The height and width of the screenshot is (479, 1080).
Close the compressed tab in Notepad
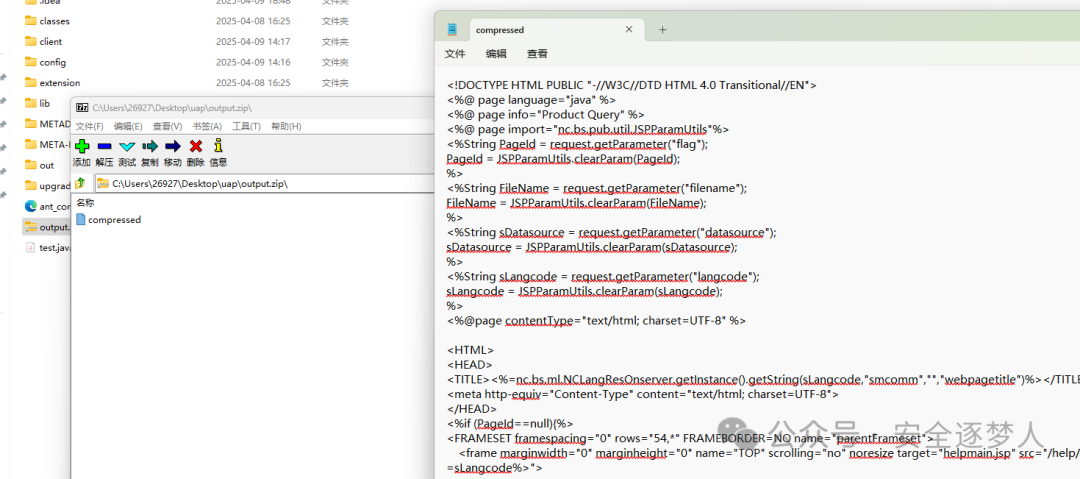629,30
